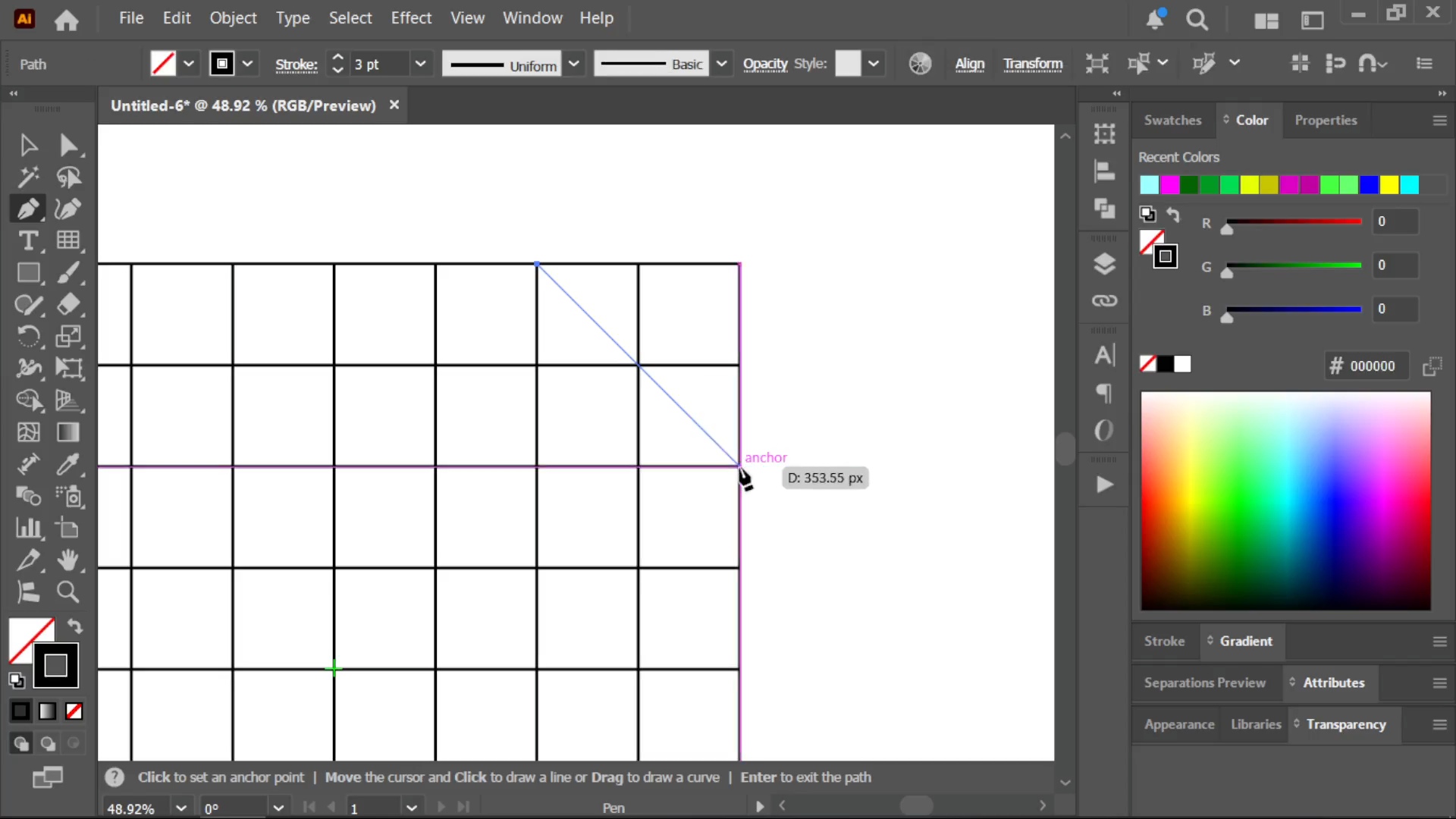
Task: Open the Actions panel play icon
Action: coord(1104,485)
